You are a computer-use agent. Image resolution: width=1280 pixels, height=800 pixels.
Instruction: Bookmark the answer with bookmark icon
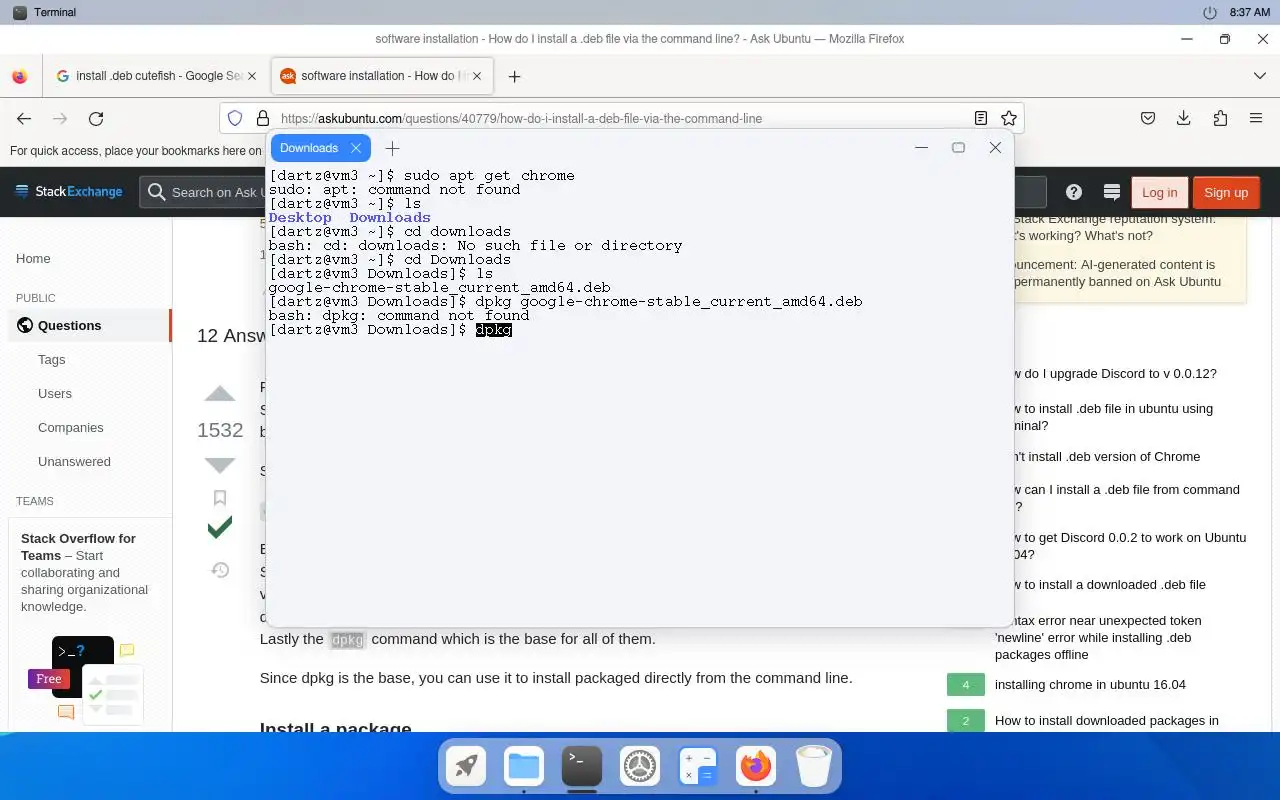[220, 498]
